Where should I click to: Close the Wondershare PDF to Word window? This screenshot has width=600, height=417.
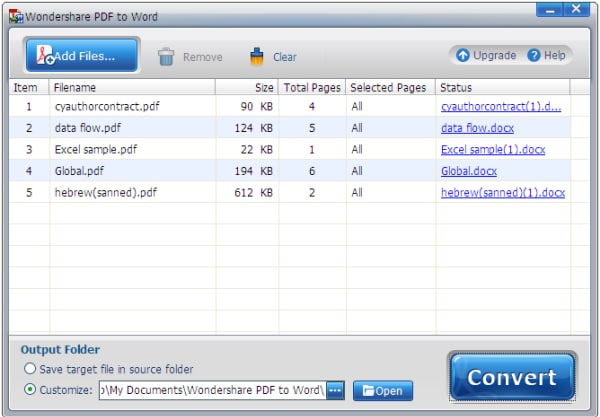point(577,10)
